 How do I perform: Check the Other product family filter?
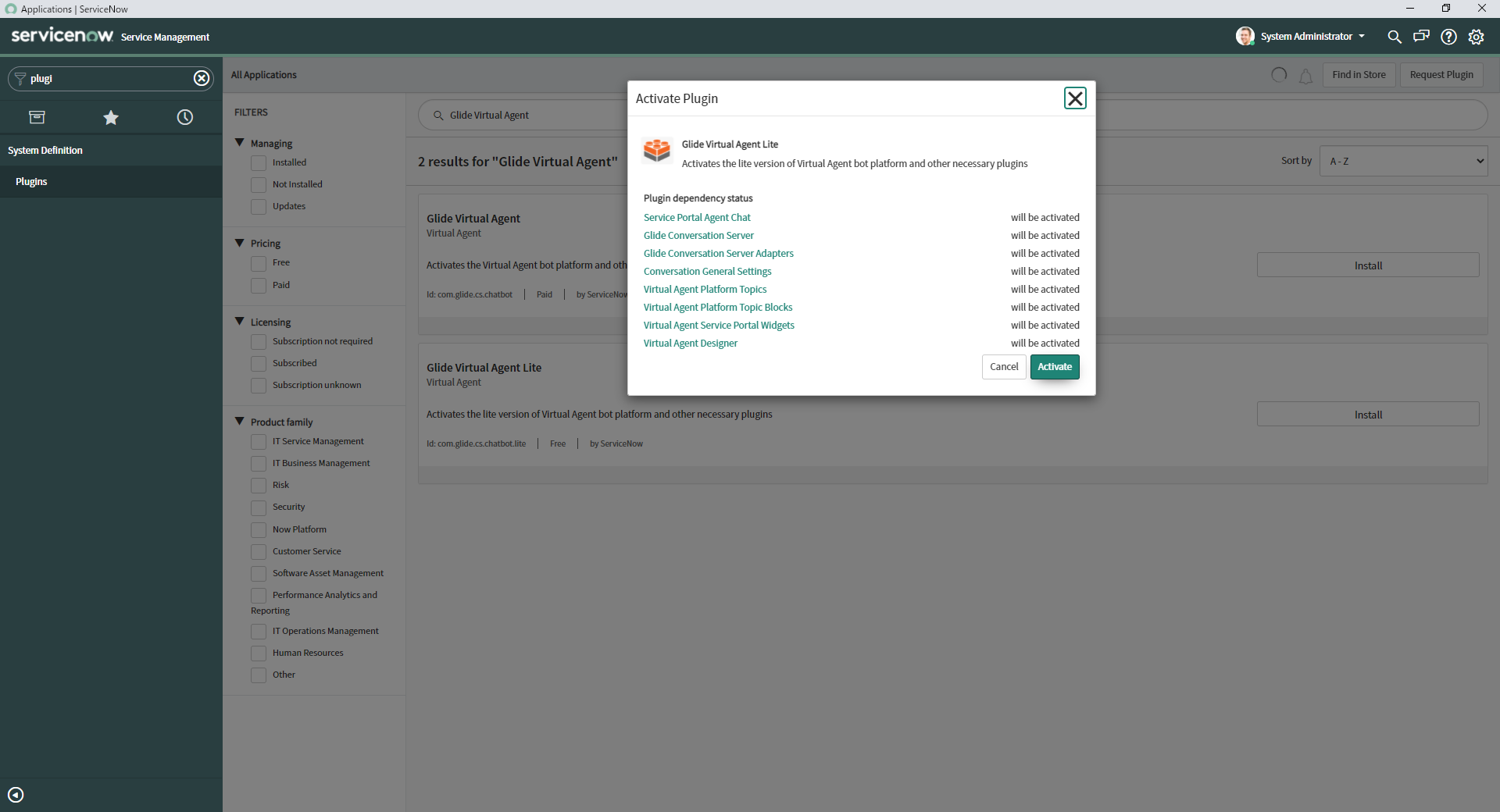coord(259,675)
